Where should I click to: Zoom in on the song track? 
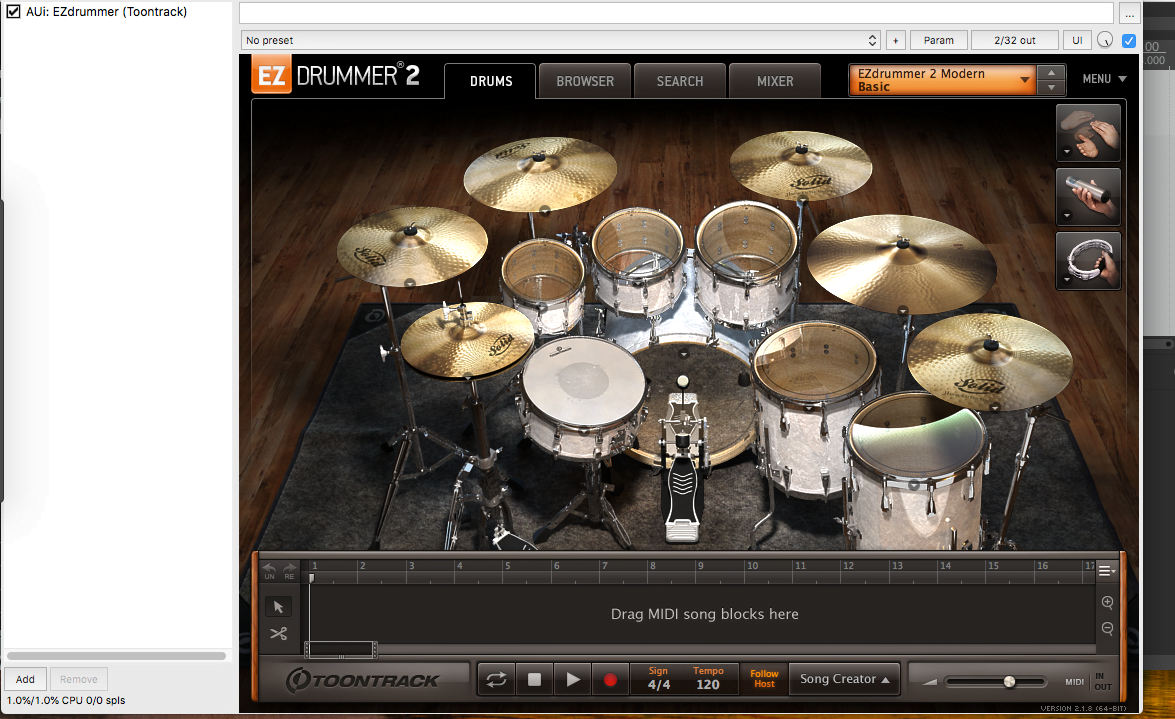[1108, 602]
